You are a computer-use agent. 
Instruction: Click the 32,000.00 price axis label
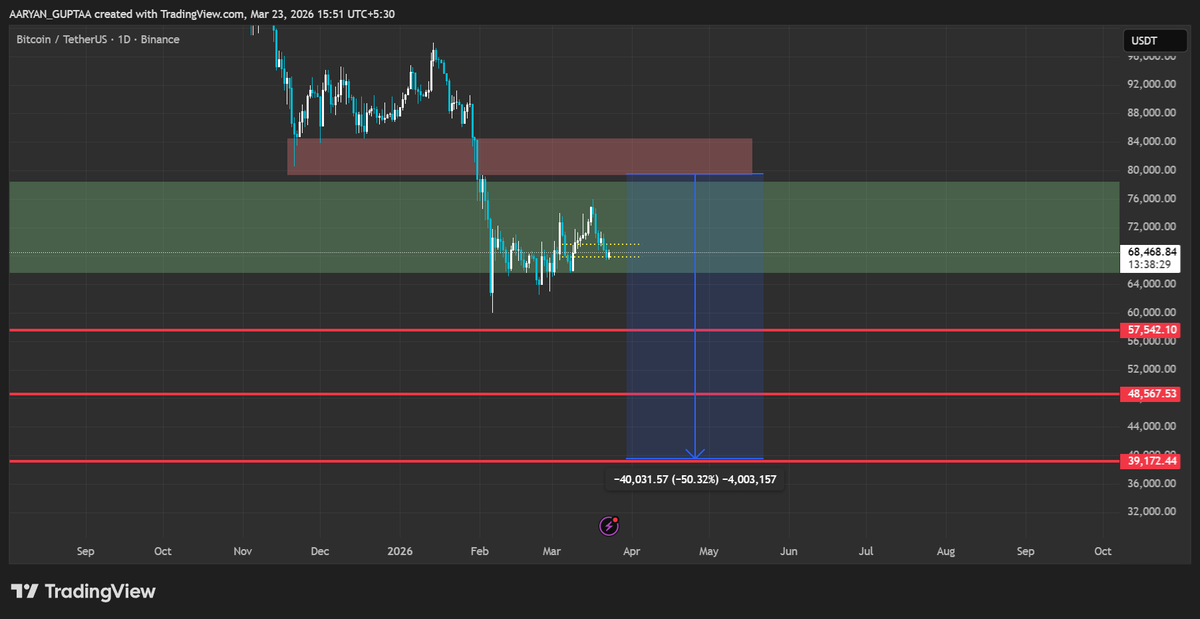pyautogui.click(x=1153, y=511)
